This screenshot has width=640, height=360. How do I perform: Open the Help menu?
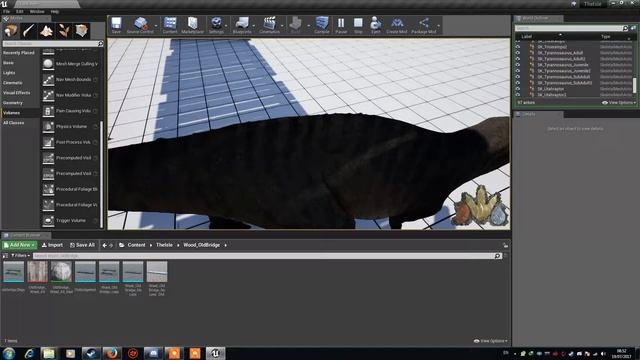[x=55, y=11]
